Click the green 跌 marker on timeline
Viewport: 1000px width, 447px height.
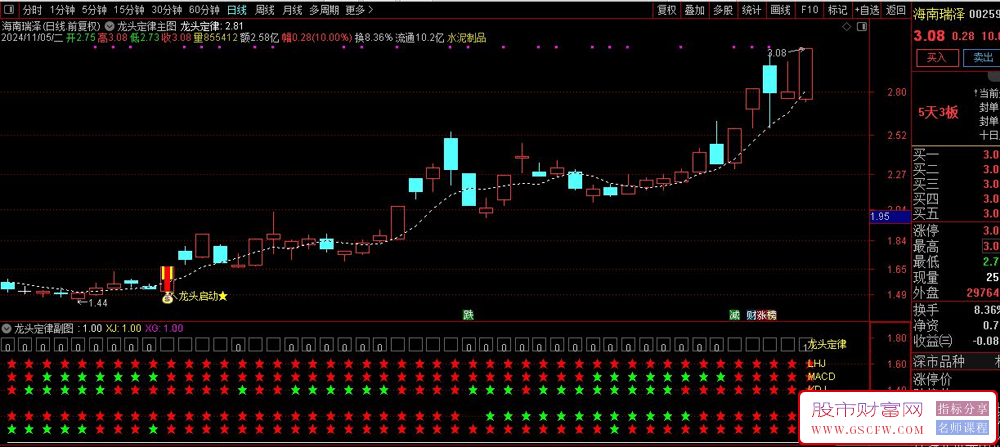tap(469, 314)
